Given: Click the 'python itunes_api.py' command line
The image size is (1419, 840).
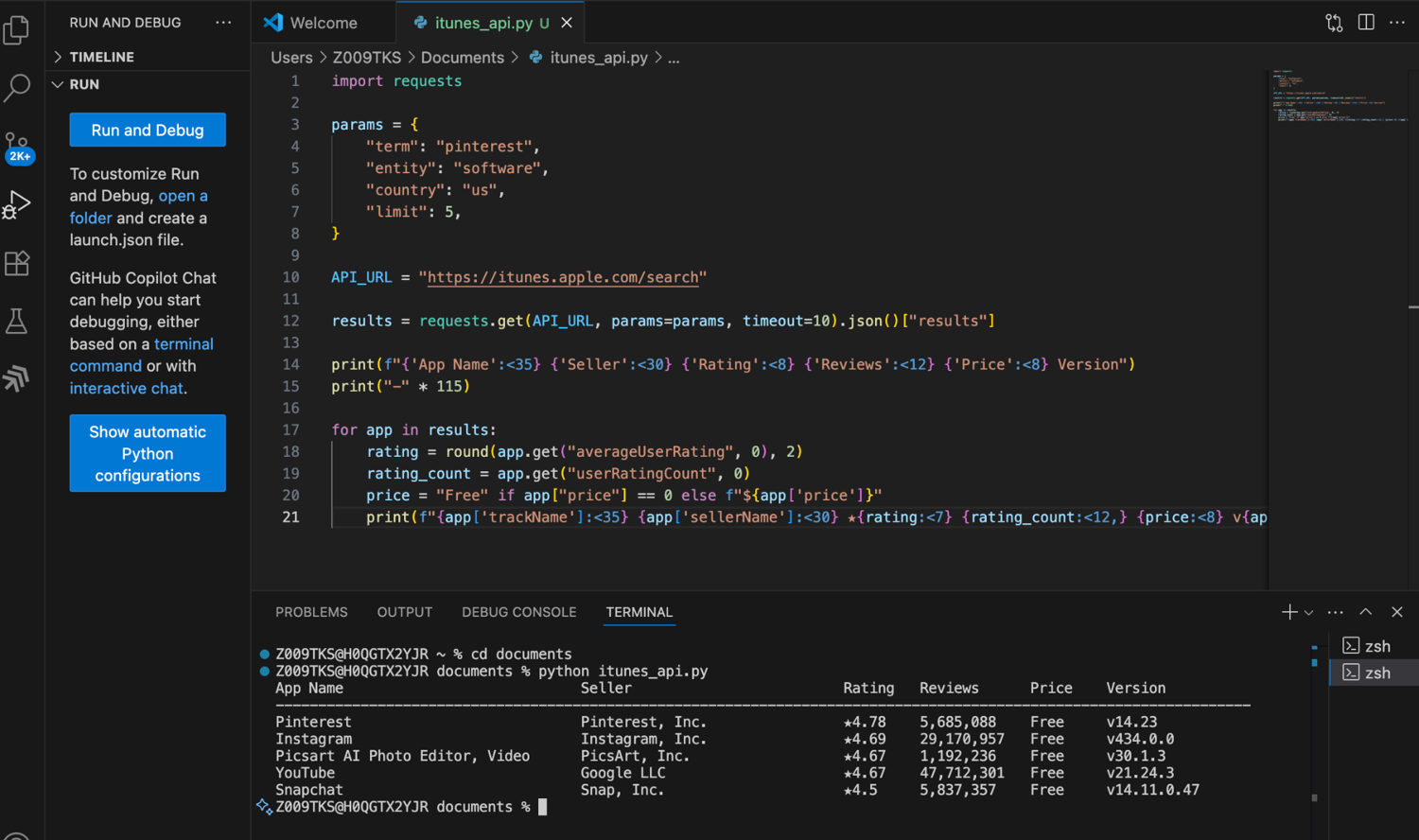Looking at the screenshot, I should click(623, 671).
